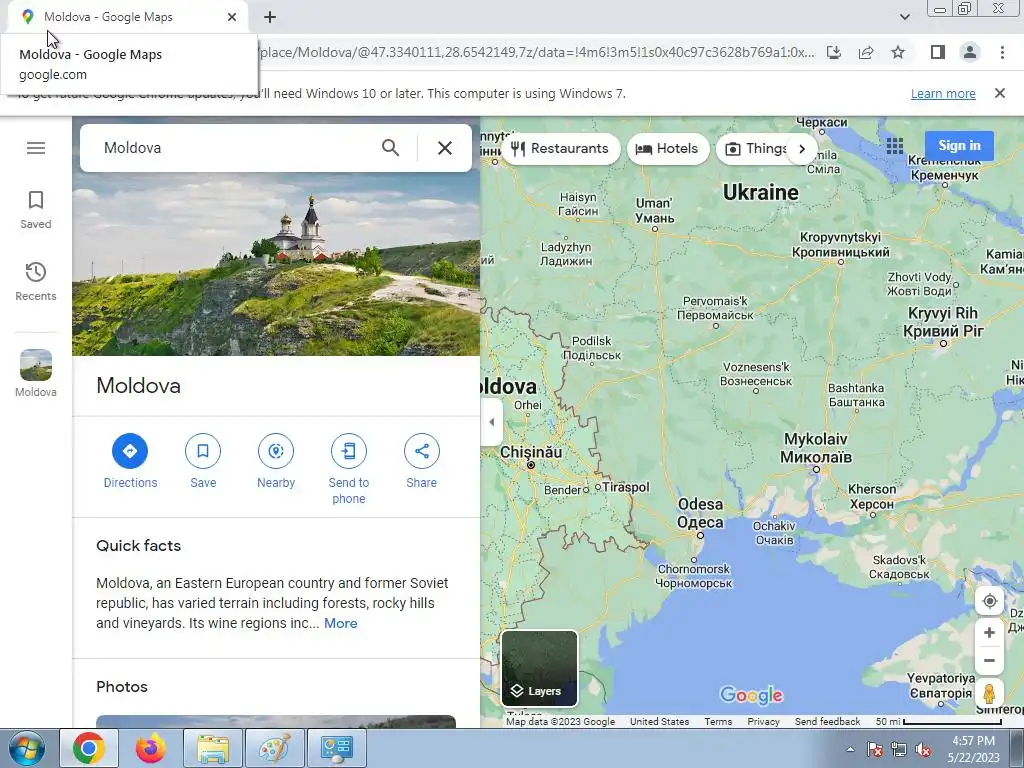The height and width of the screenshot is (768, 1024).
Task: Collapse the side panel arrow
Action: (x=491, y=422)
